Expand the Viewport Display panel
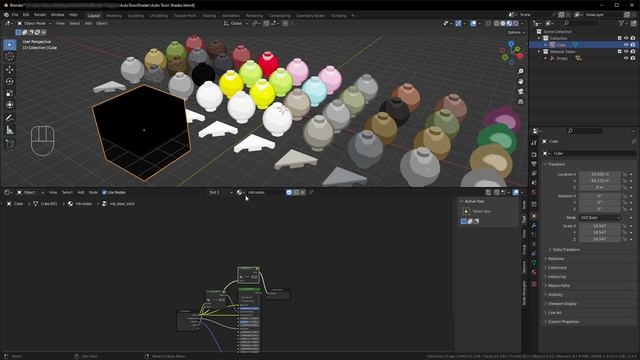Screen dimensions: 640x360 pos(562,304)
